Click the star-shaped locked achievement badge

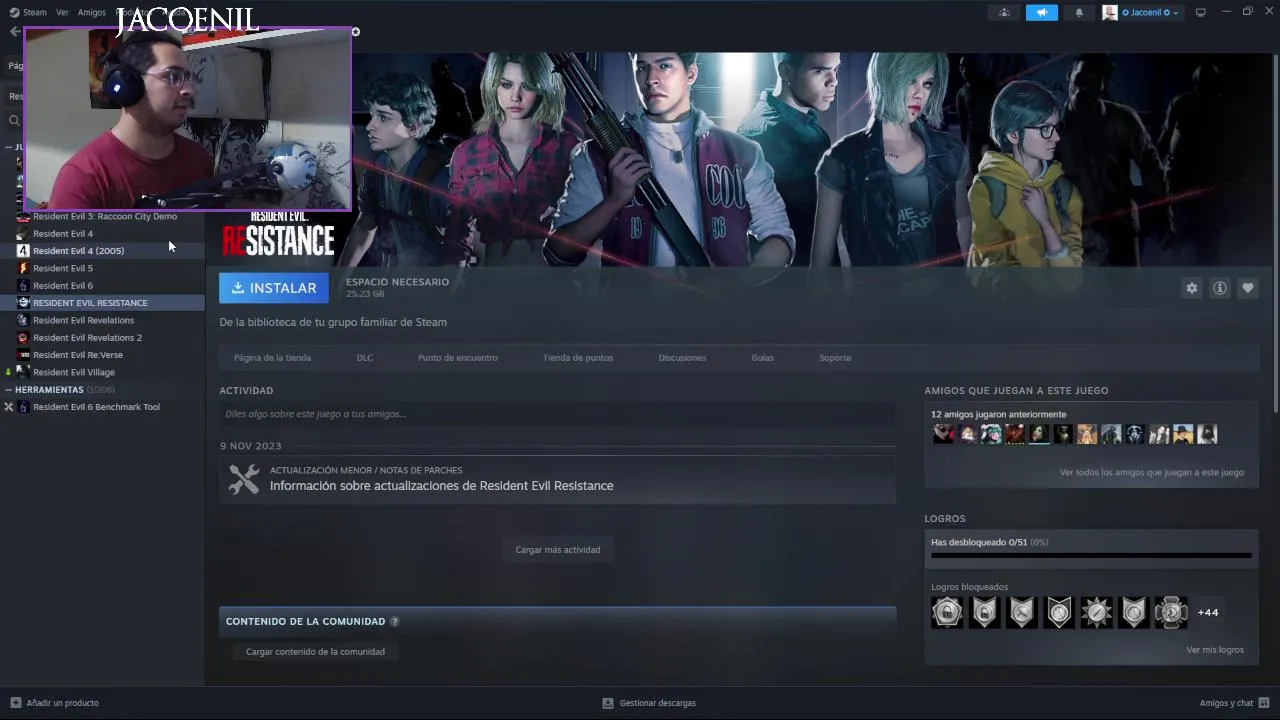tap(1096, 612)
